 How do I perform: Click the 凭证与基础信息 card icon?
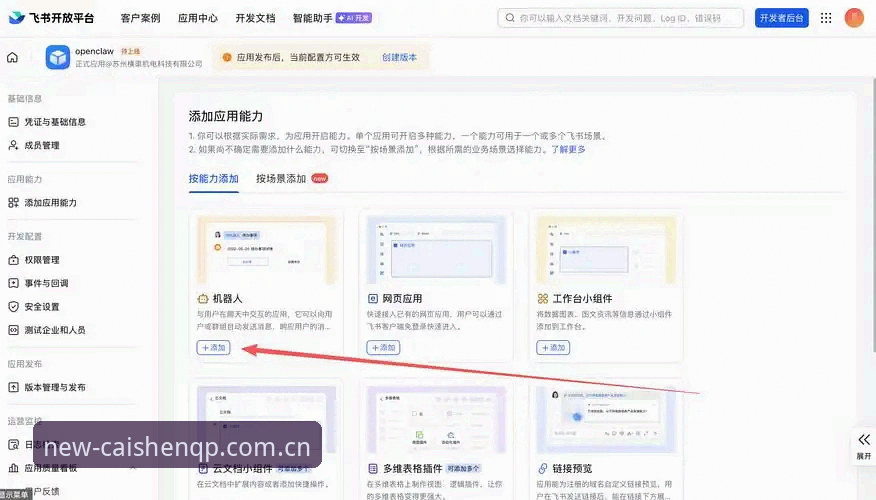pyautogui.click(x=13, y=122)
